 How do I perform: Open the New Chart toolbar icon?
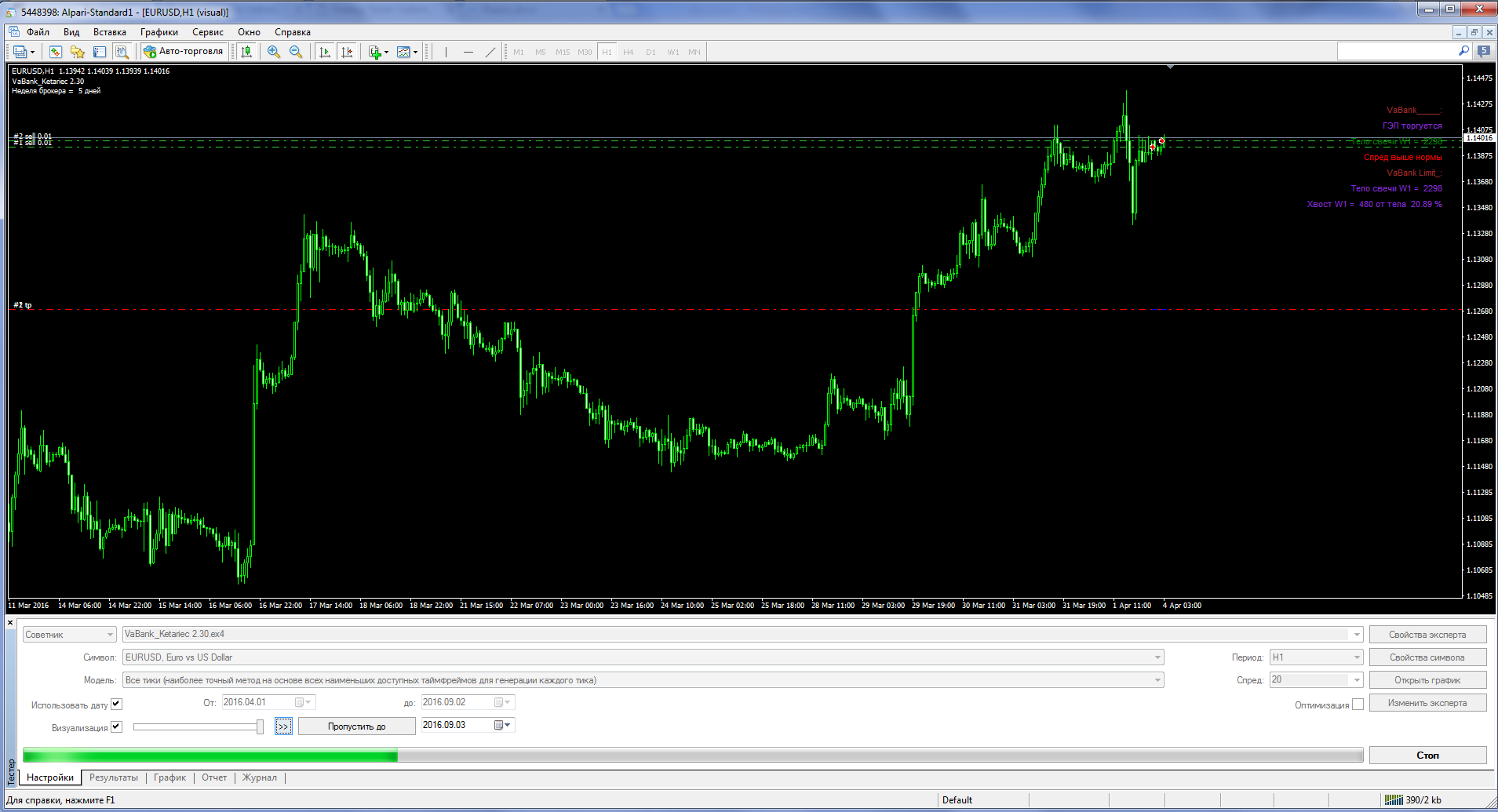[x=20, y=52]
